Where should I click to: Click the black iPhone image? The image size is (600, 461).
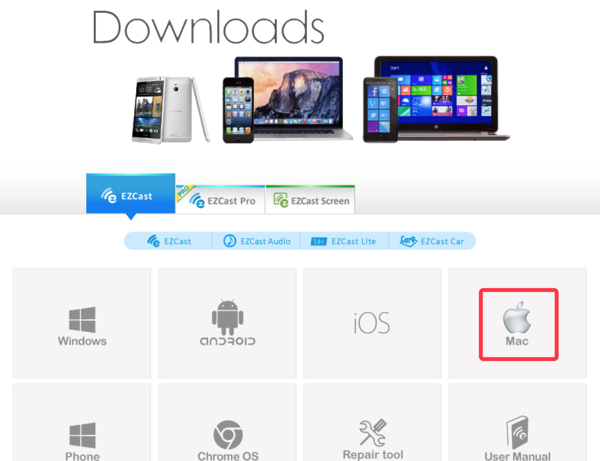pyautogui.click(x=238, y=110)
